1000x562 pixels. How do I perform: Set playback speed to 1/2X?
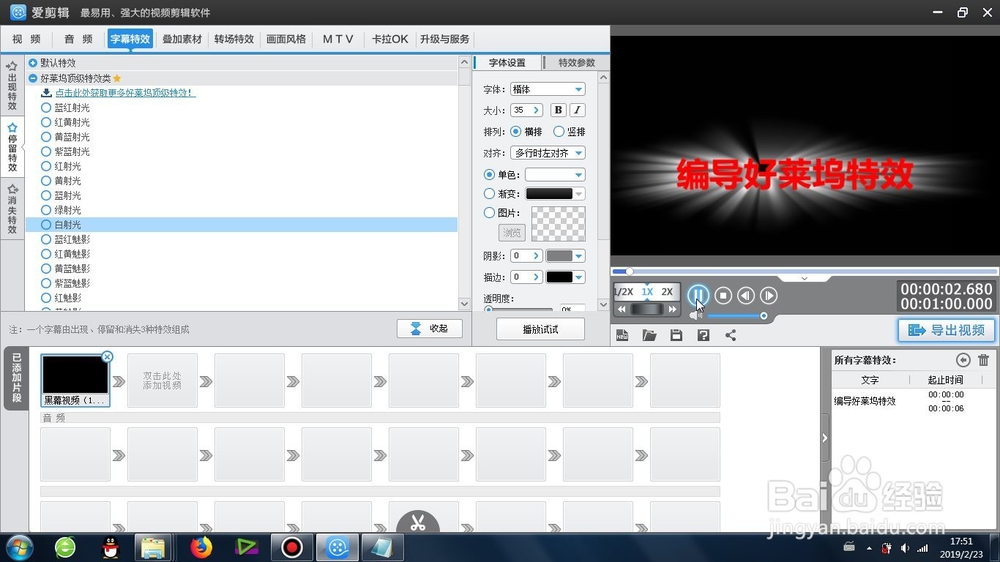click(x=624, y=292)
